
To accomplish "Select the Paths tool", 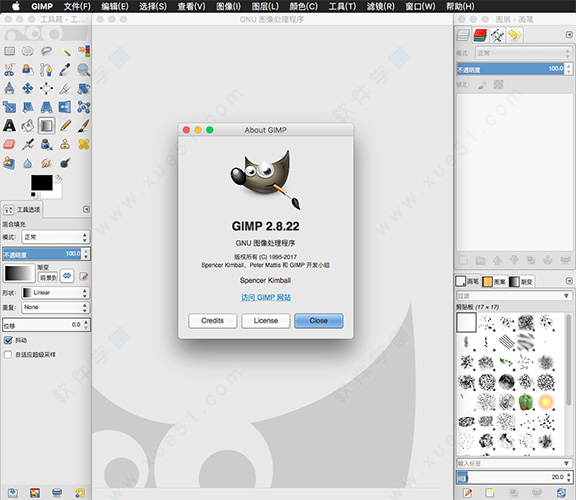I will [x=47, y=70].
